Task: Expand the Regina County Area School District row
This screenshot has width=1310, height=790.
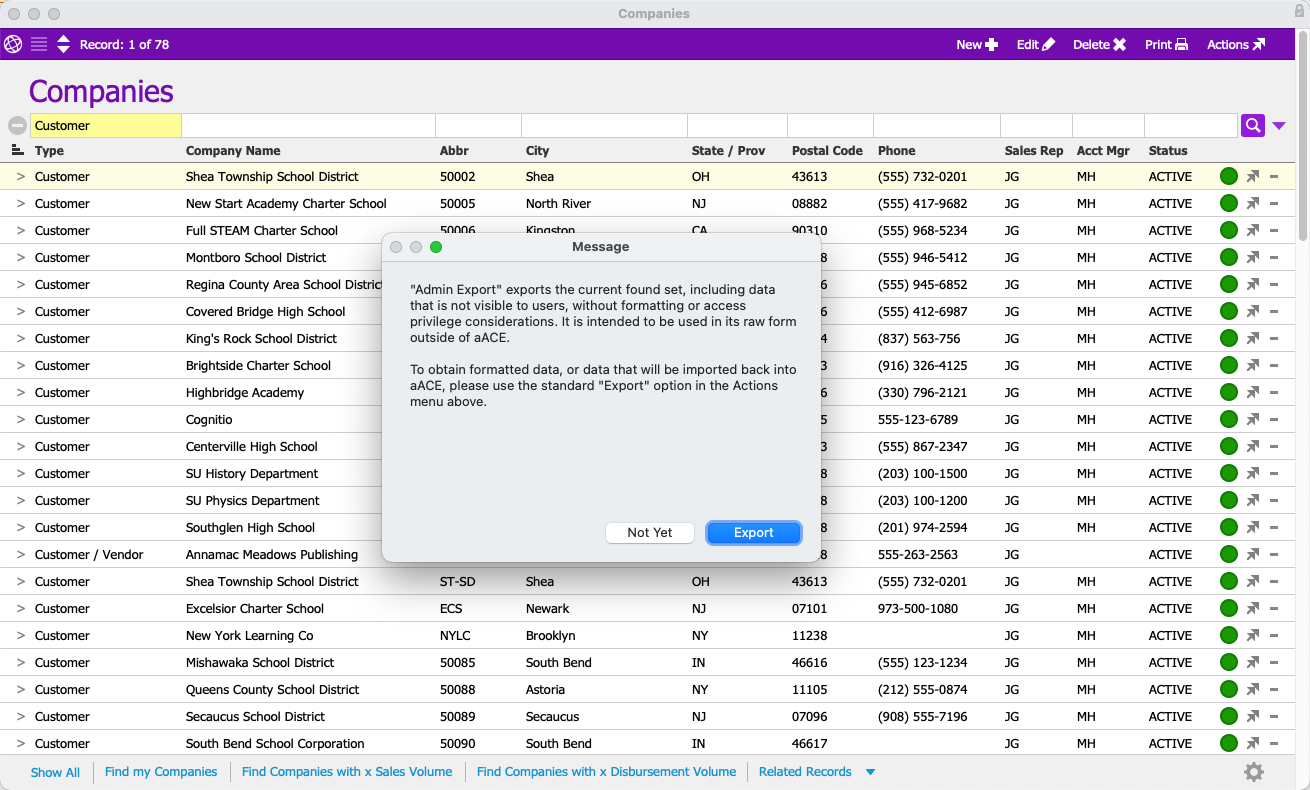Action: (x=20, y=284)
